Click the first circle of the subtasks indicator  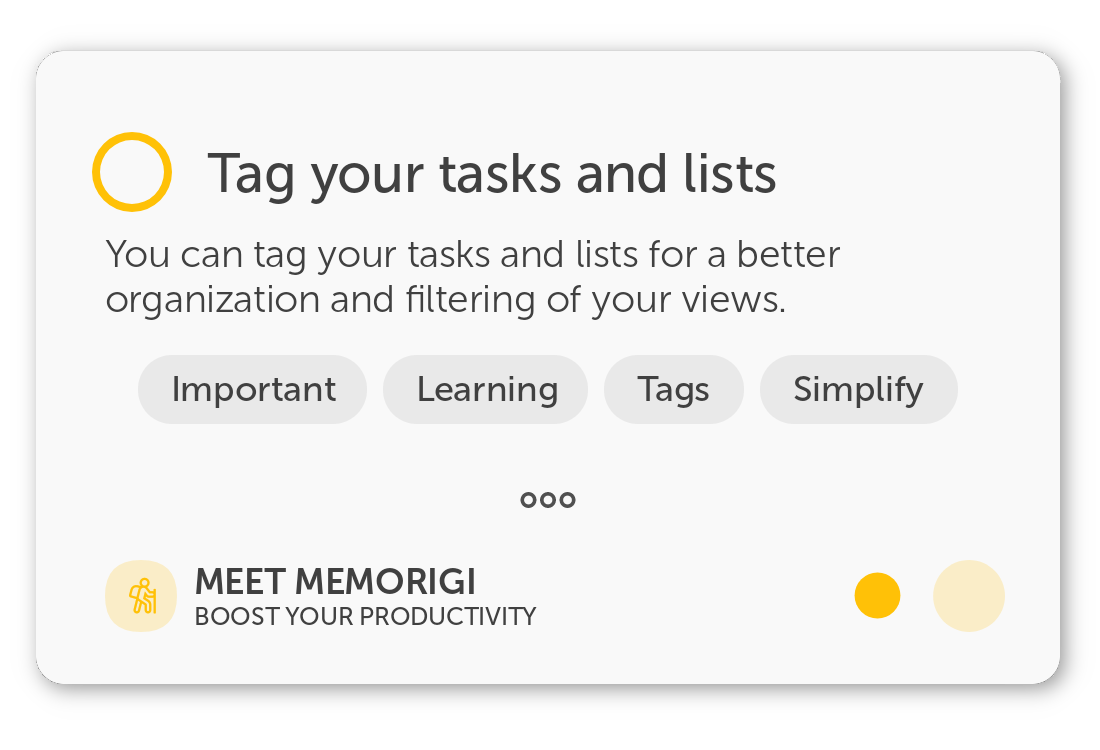tap(529, 500)
